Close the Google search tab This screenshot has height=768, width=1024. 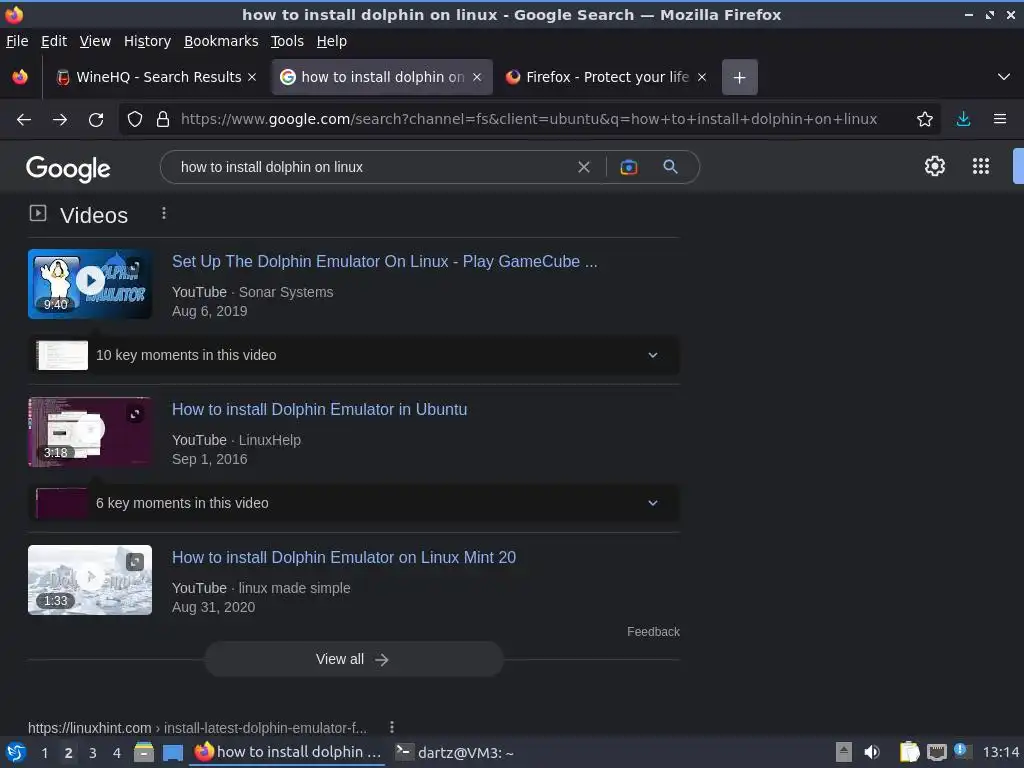[x=477, y=77]
